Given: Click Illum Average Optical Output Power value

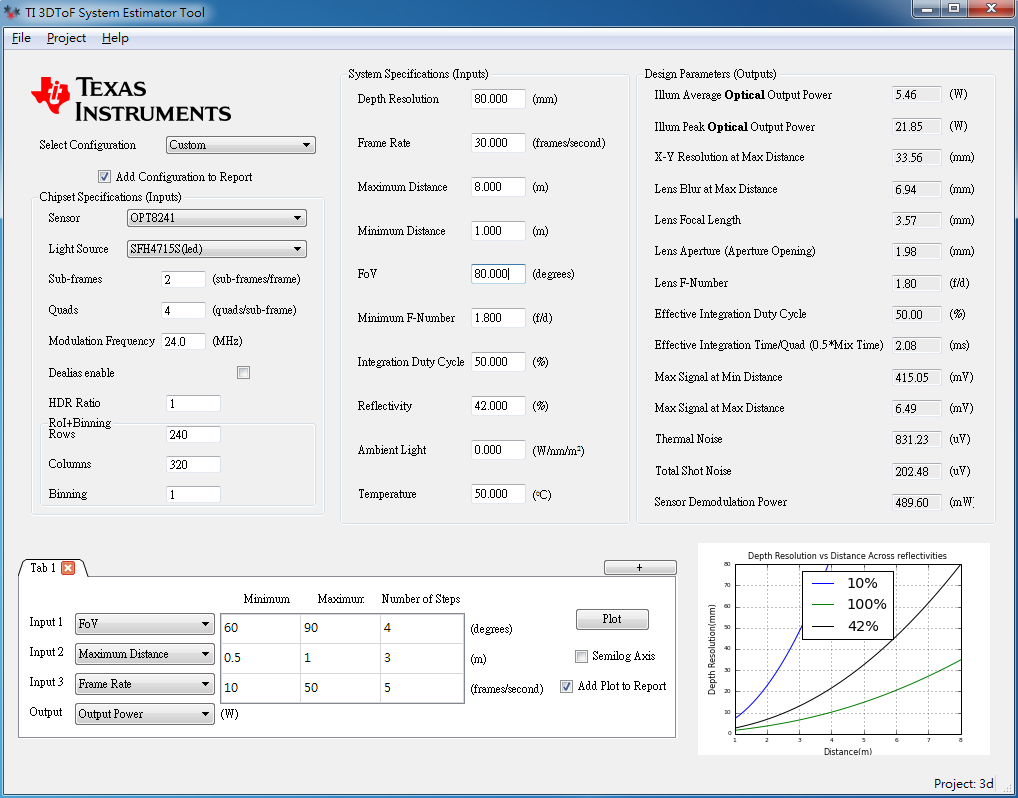Looking at the screenshot, I should click(917, 95).
